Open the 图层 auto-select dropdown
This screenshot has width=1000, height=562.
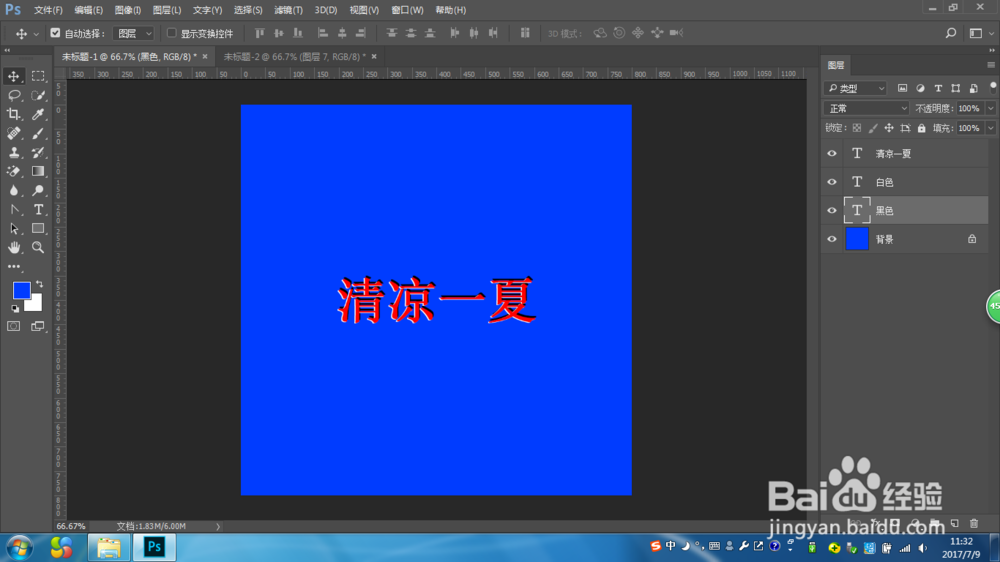pos(133,33)
